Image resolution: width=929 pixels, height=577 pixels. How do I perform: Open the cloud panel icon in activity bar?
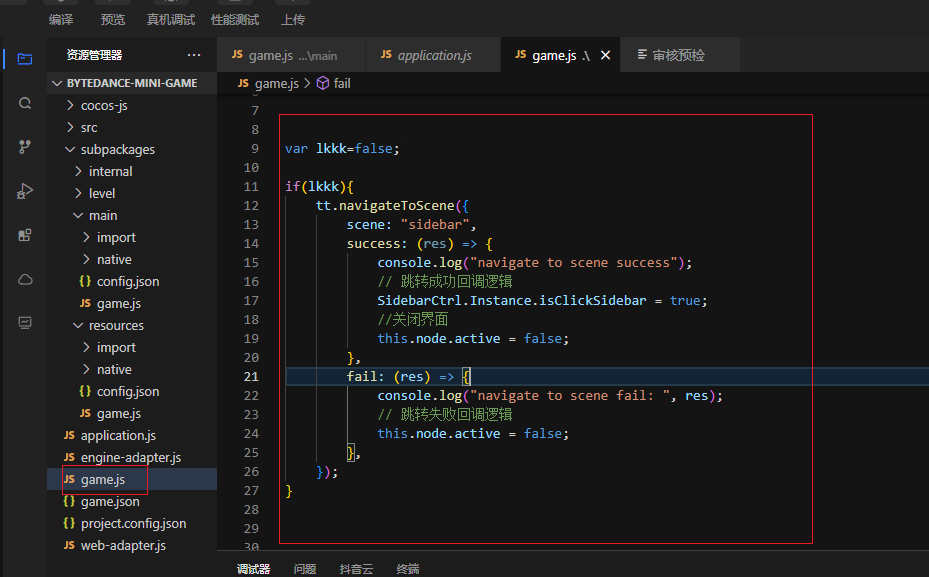[x=24, y=279]
